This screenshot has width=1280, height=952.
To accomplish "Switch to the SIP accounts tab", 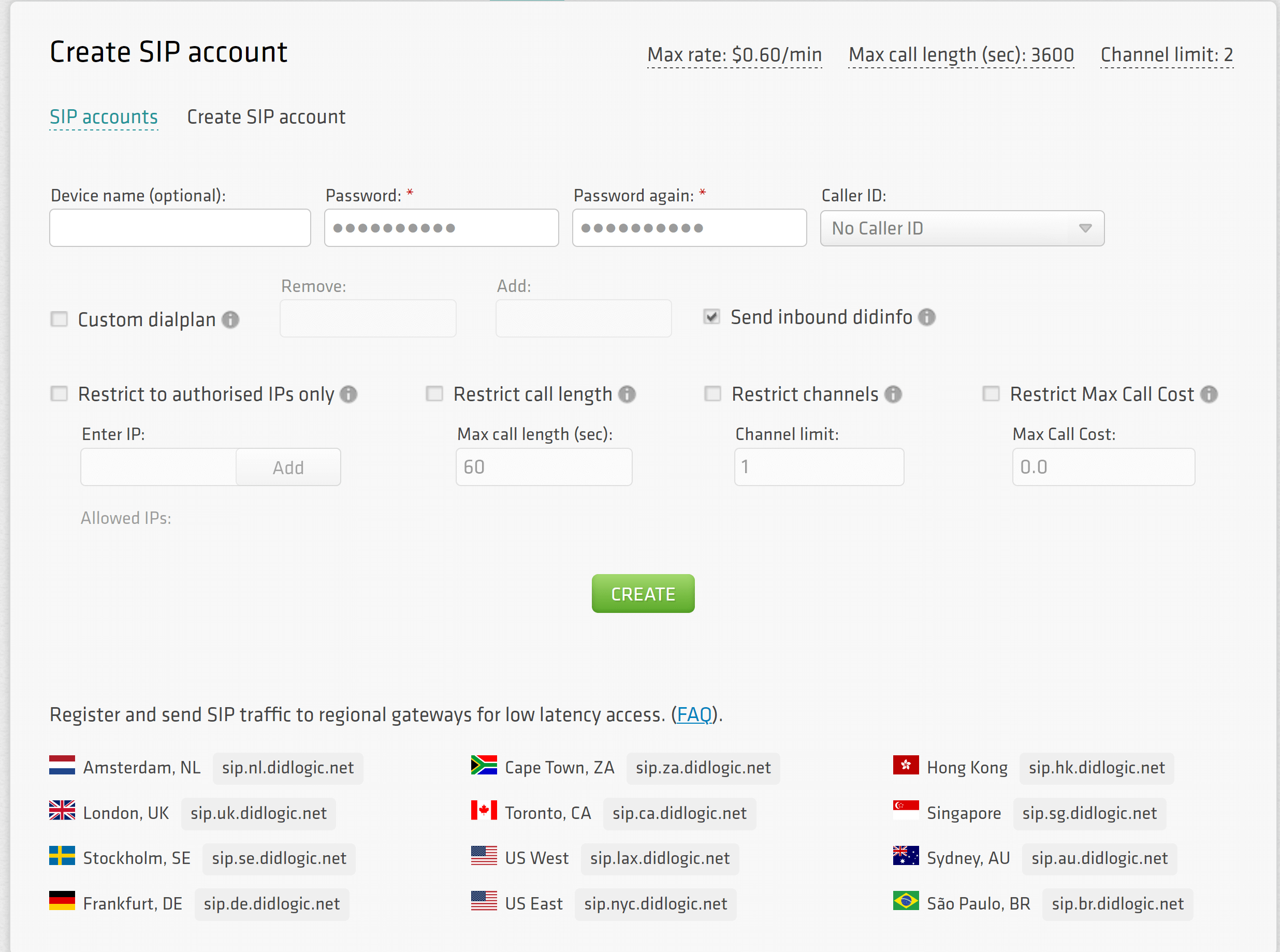I will 104,117.
